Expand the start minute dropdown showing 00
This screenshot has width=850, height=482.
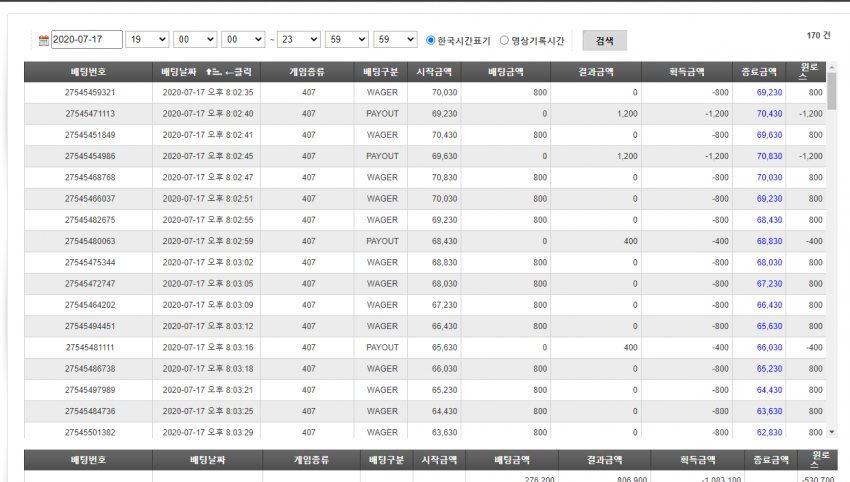coord(195,40)
